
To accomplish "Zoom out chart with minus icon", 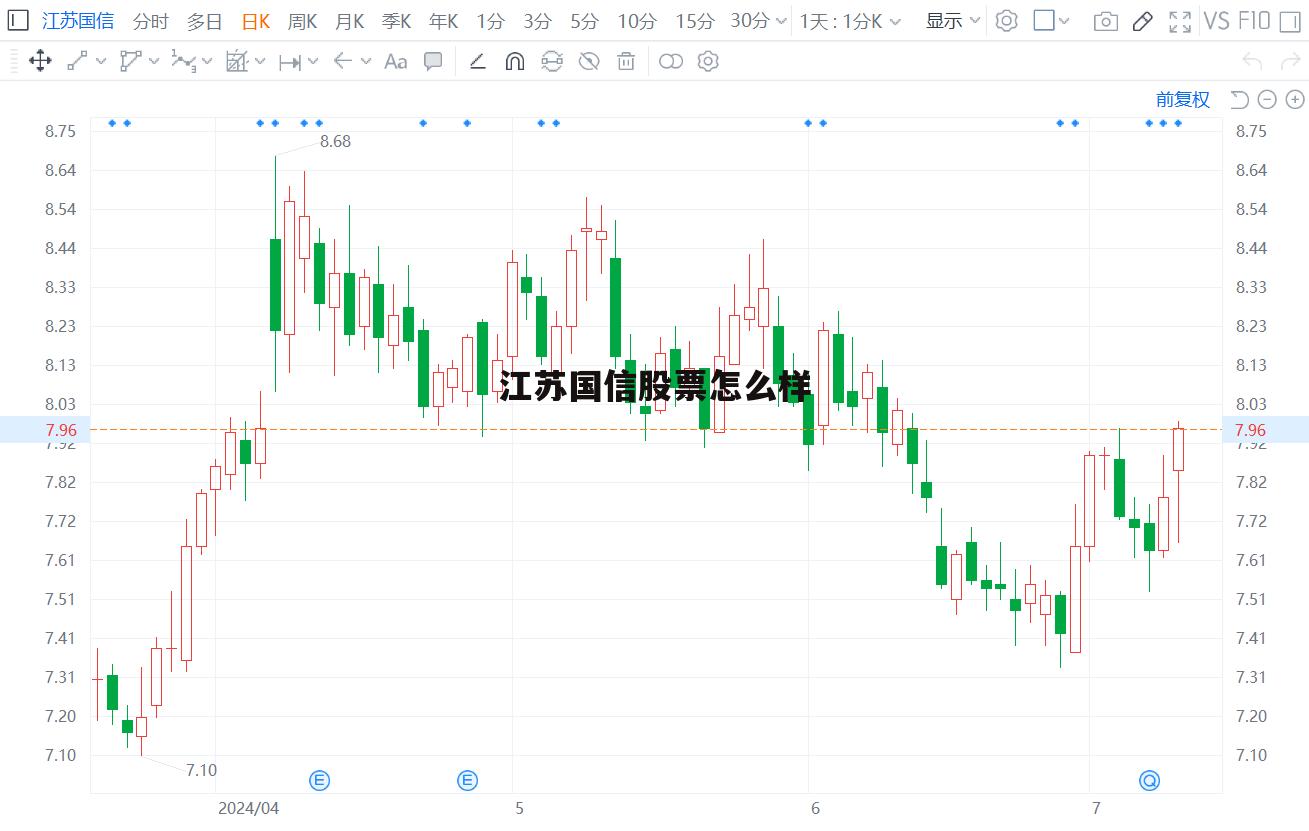I will [1267, 99].
